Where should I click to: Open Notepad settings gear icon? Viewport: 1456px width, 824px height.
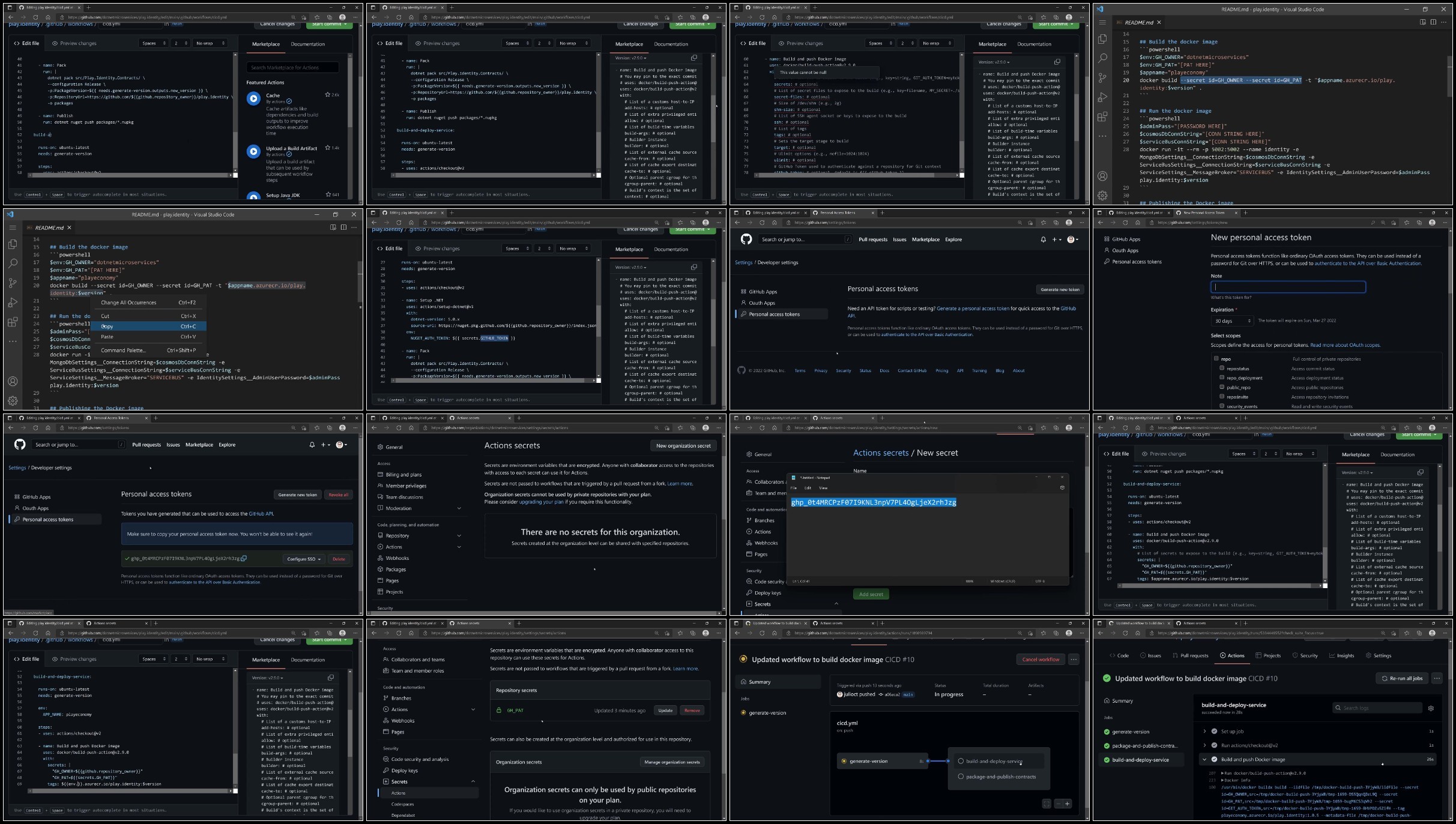pos(1062,488)
